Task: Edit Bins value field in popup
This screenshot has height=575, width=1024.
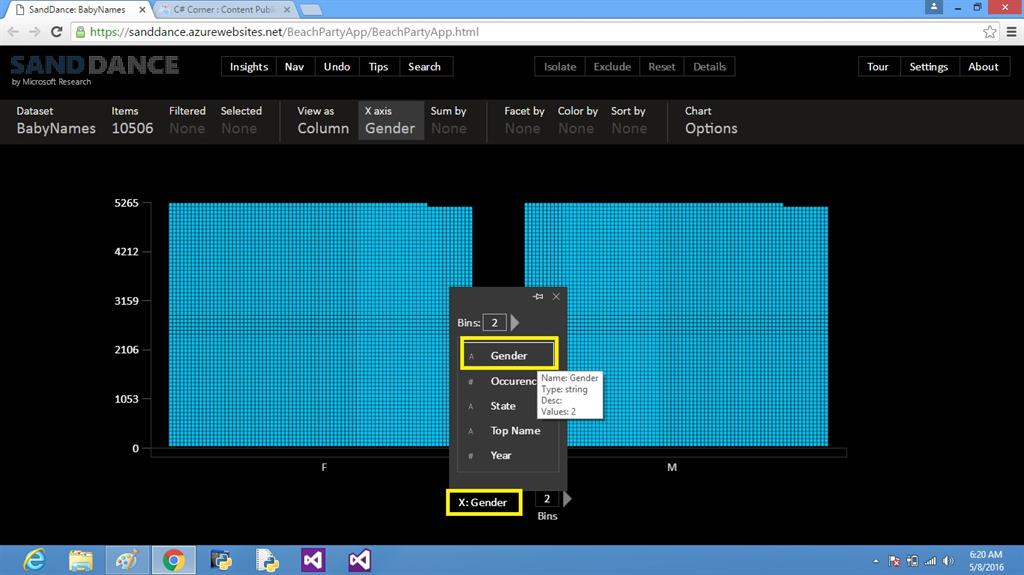Action: [494, 322]
